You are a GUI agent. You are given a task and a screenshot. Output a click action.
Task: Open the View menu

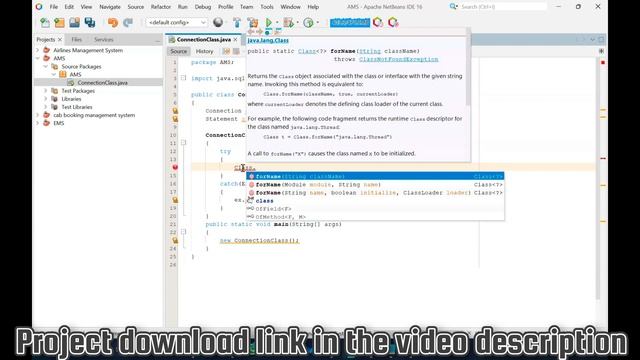(86, 7)
